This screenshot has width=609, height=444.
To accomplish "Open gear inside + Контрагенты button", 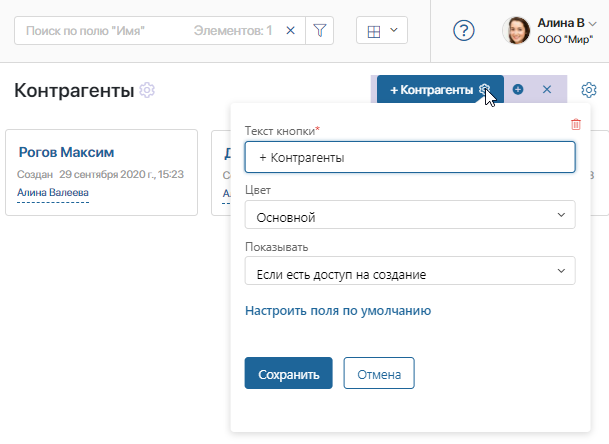I will [484, 90].
